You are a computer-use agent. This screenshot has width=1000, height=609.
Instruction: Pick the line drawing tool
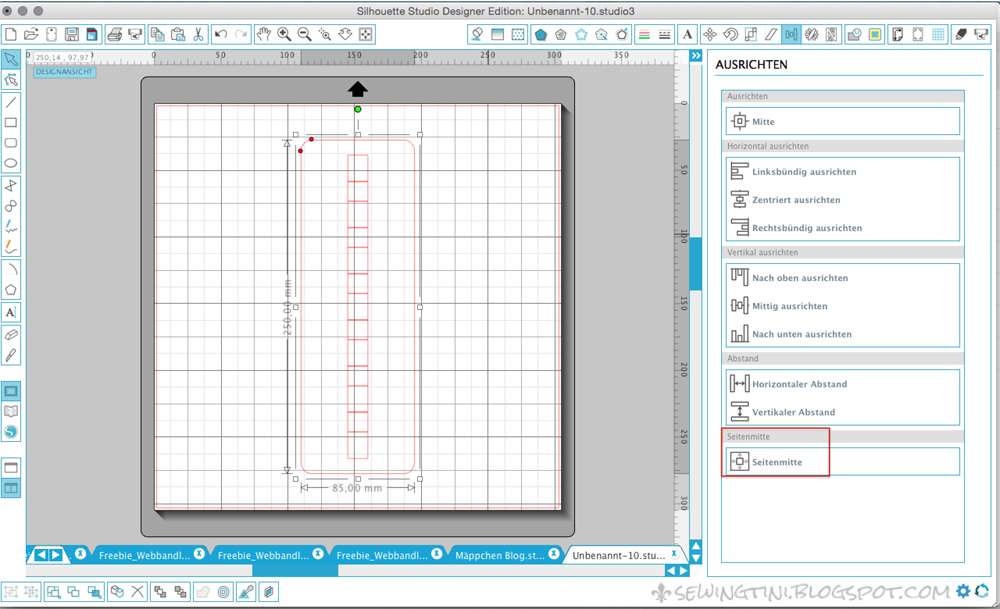(x=11, y=102)
